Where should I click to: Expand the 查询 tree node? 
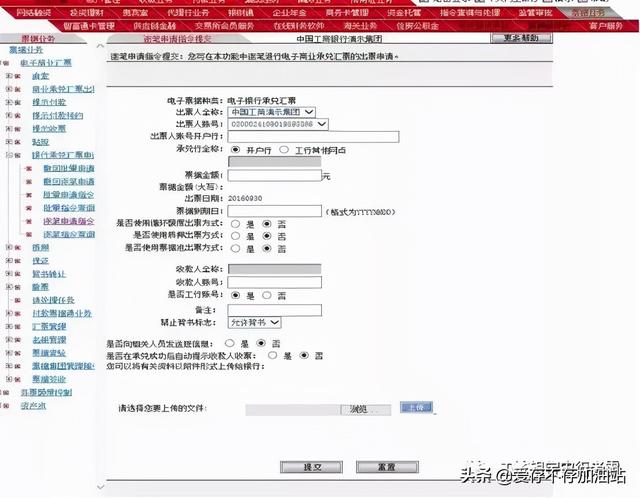pos(9,76)
